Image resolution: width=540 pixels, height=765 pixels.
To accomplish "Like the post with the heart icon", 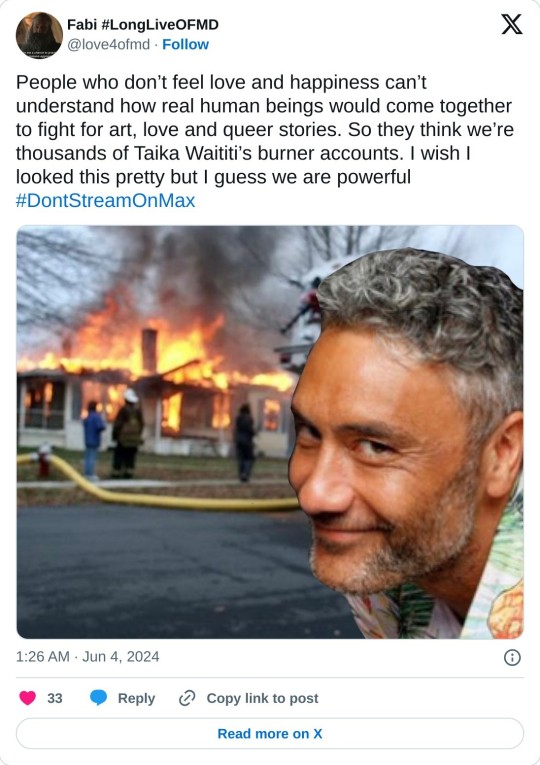I will 27,698.
